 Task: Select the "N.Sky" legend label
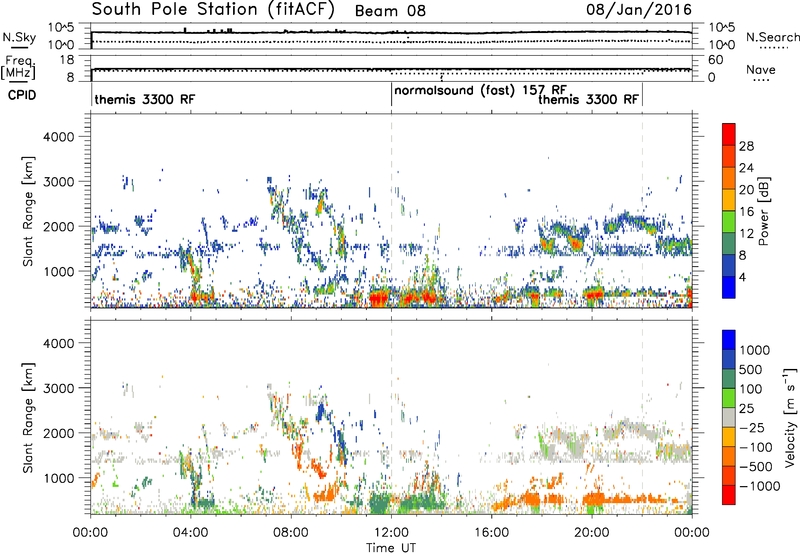(19, 37)
